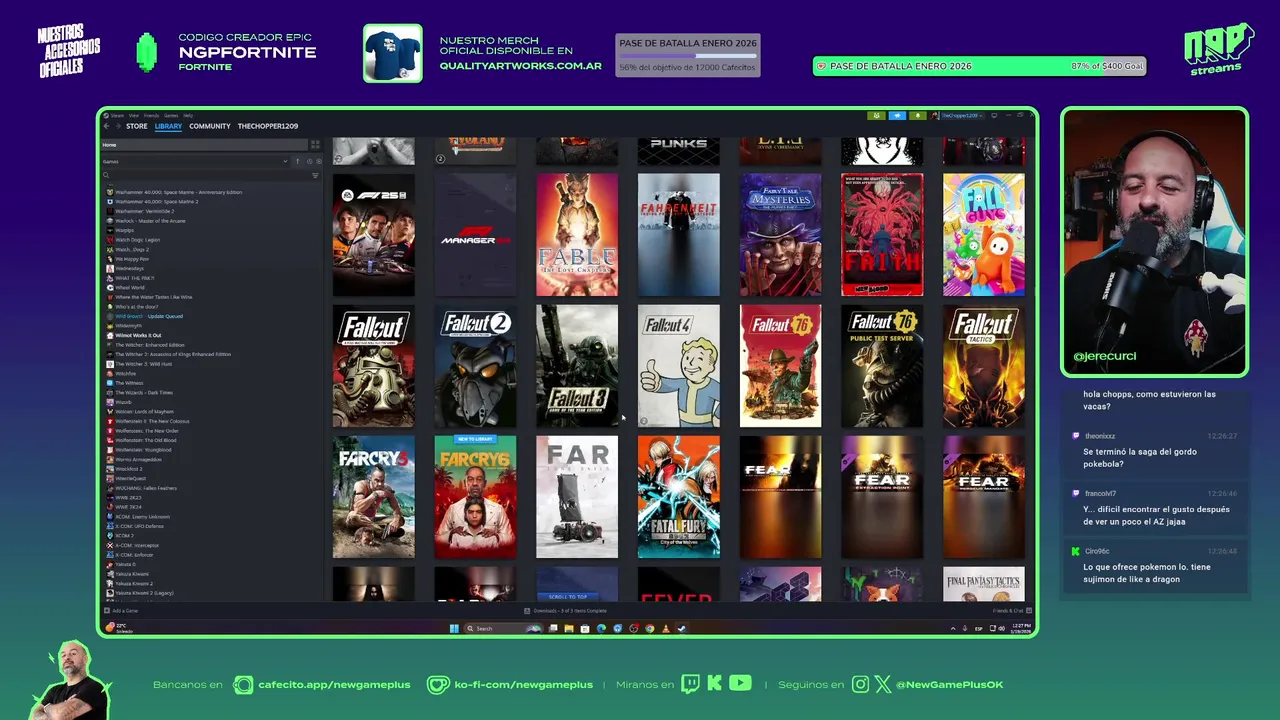1280x720 pixels.
Task: Open Friends & Chat in Steam
Action: pyautogui.click(x=1013, y=610)
